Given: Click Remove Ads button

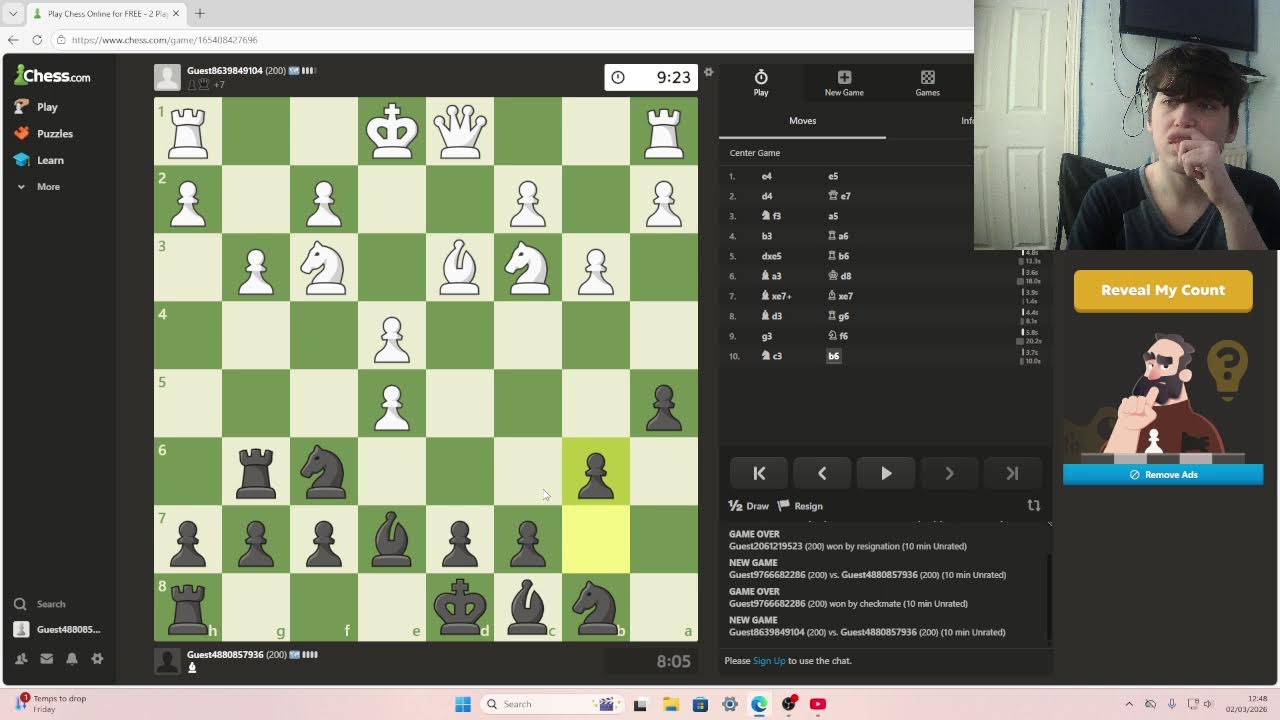Looking at the screenshot, I should (x=1163, y=475).
